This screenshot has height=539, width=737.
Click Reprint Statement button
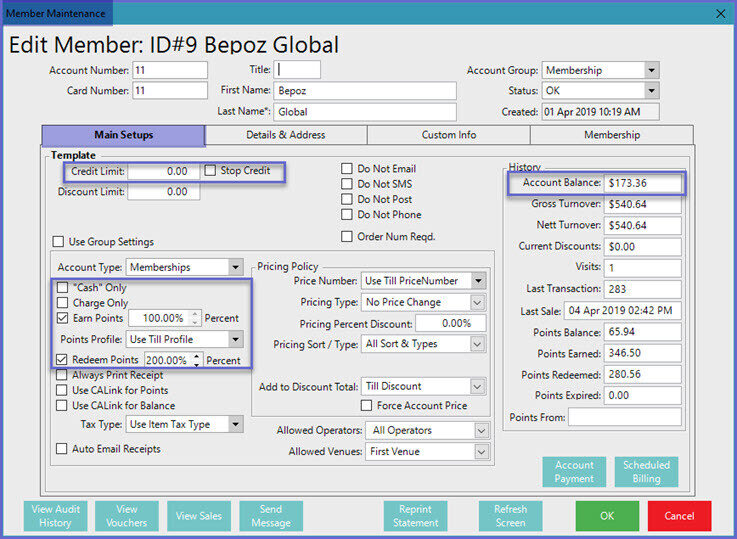[x=415, y=516]
